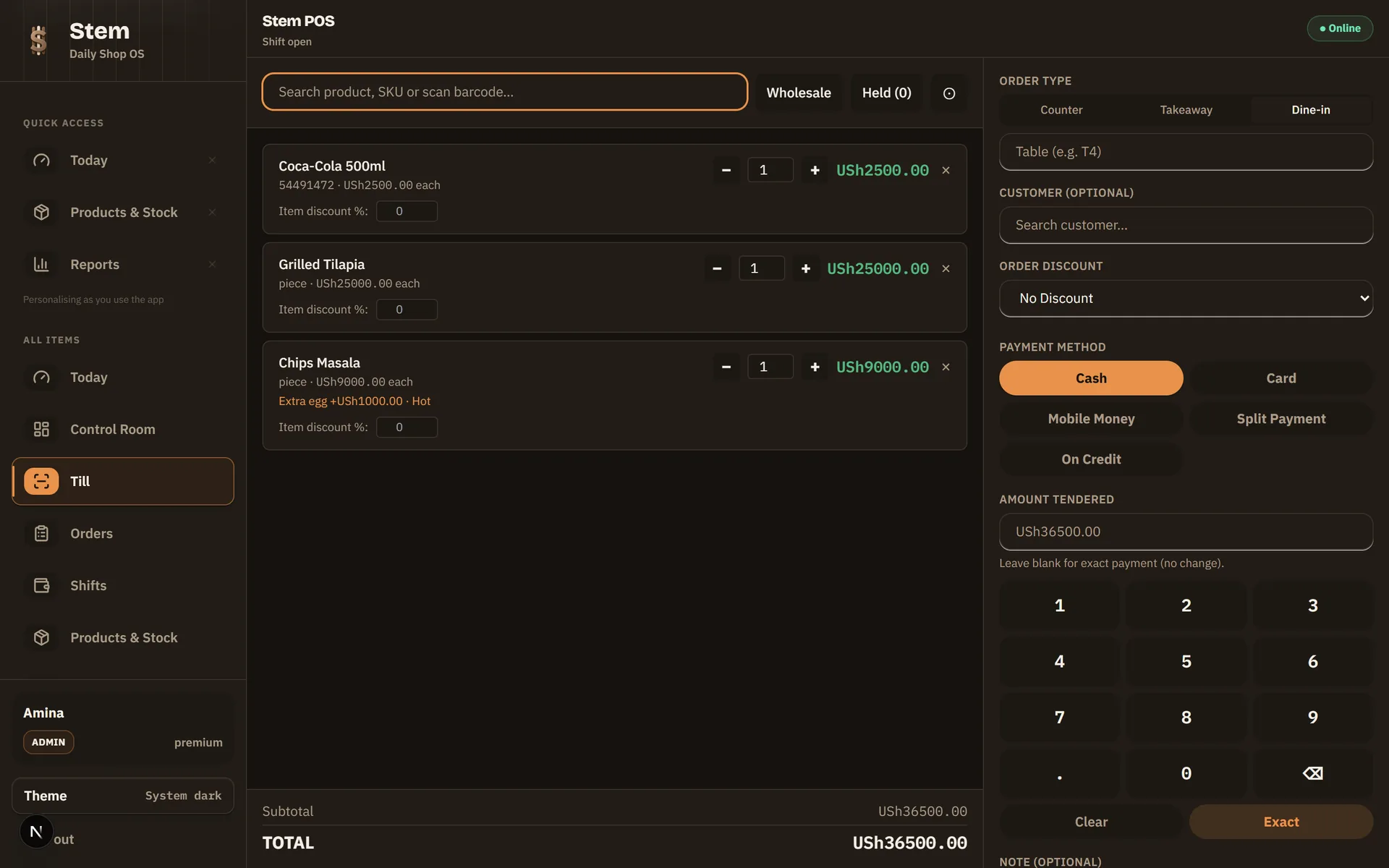Open Products & Stock under All Items
This screenshot has width=1389, height=868.
click(x=123, y=638)
